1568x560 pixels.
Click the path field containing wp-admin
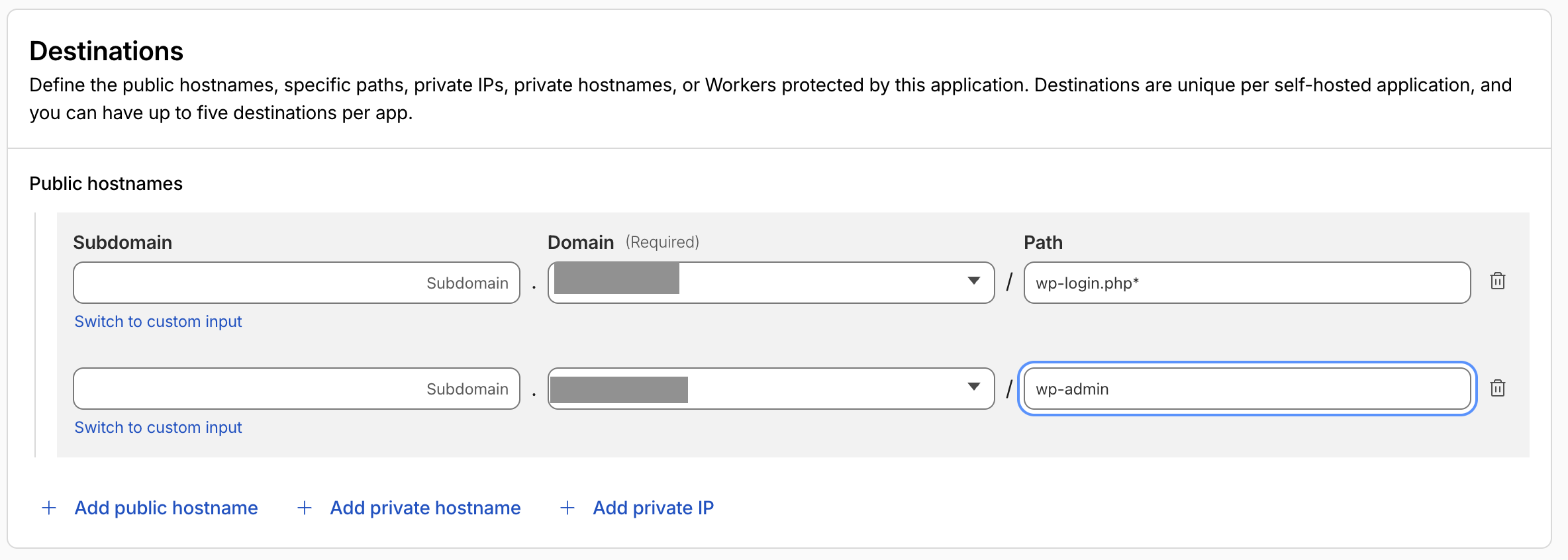[x=1247, y=389]
